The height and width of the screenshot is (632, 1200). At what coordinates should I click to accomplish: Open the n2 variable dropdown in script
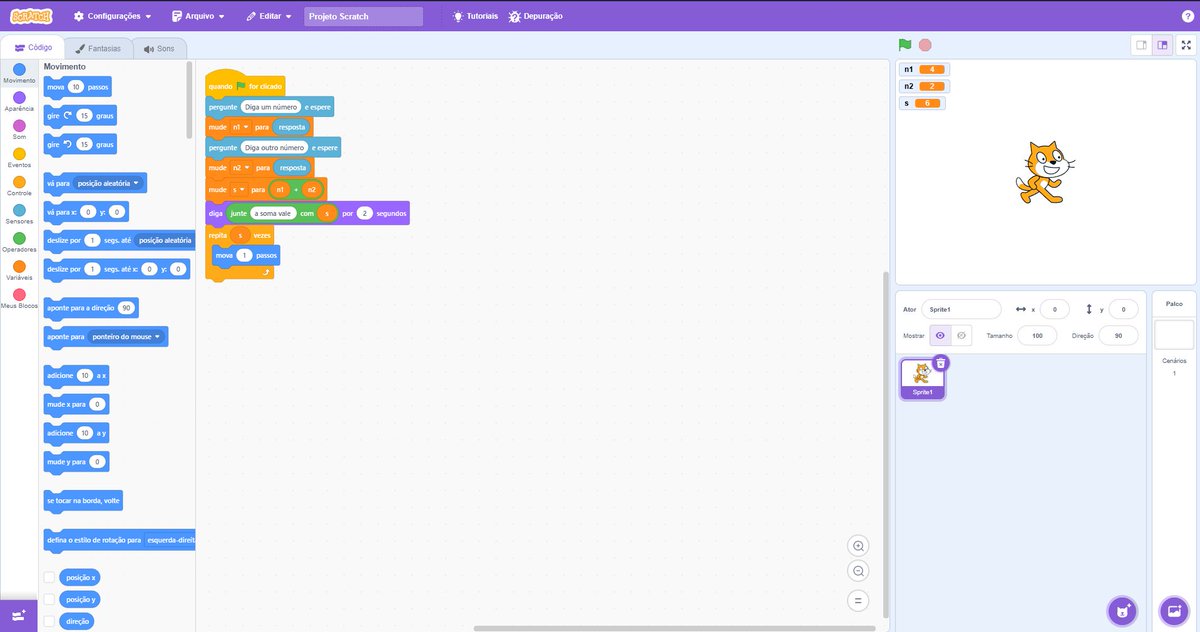[x=240, y=168]
